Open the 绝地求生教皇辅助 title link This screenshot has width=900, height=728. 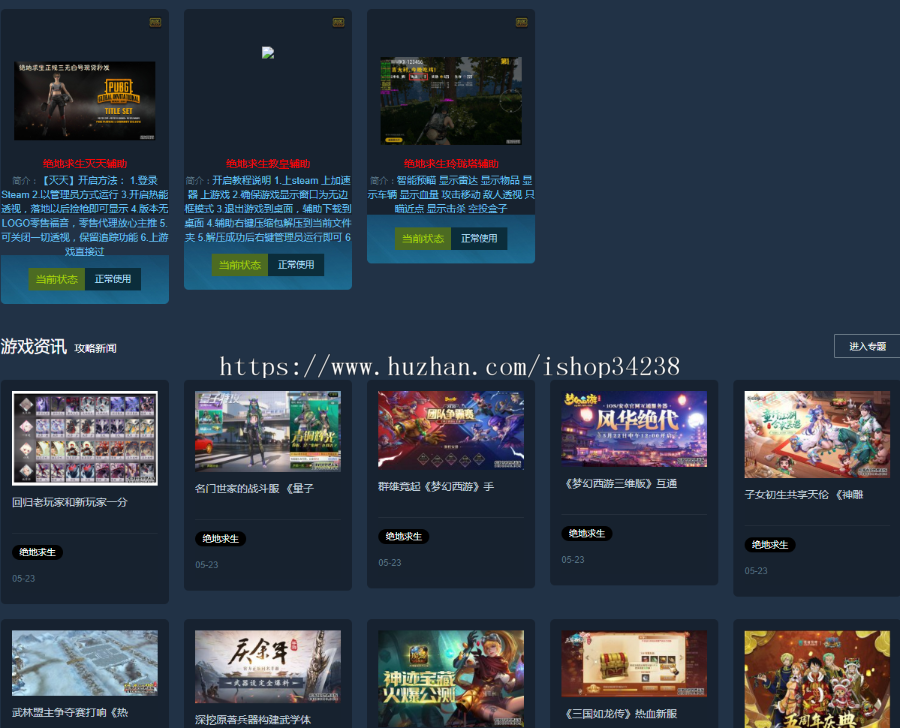[x=268, y=164]
